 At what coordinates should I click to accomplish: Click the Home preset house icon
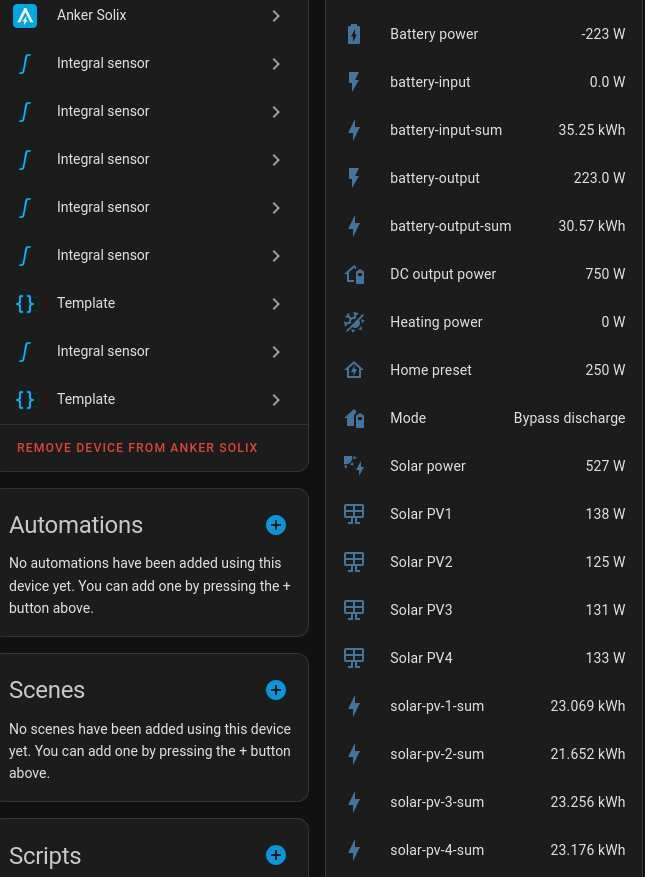(354, 370)
